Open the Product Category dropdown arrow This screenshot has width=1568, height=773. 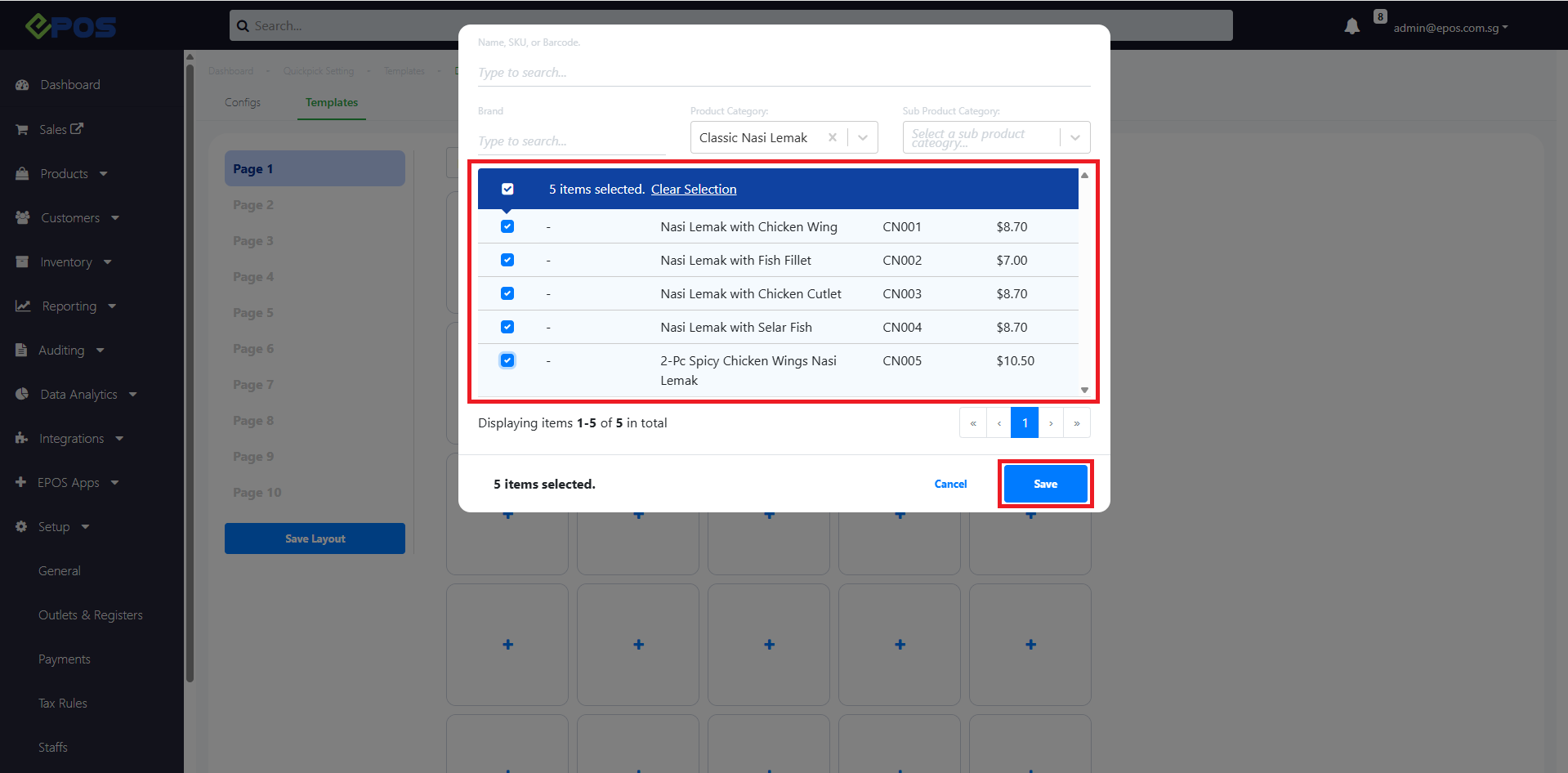863,137
